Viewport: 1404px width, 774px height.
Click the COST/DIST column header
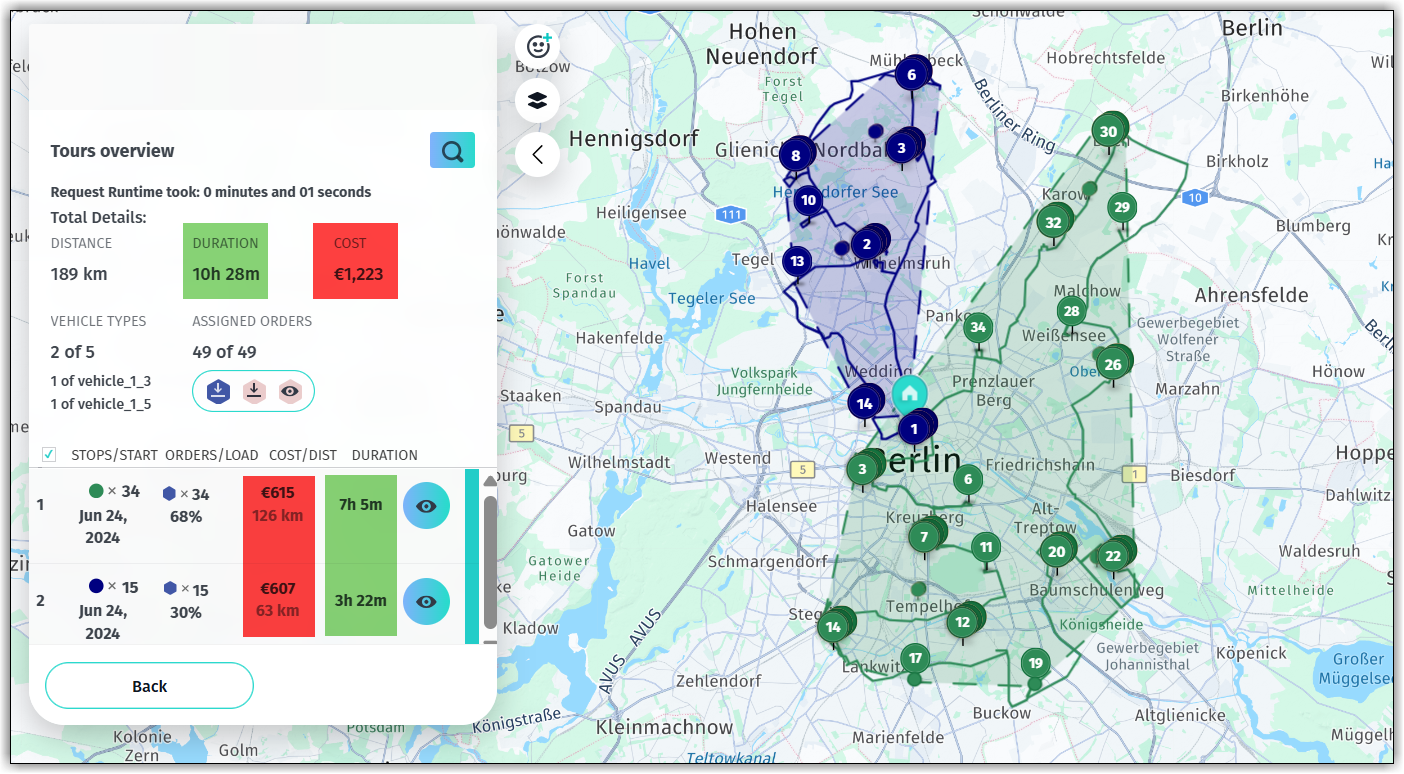point(303,455)
